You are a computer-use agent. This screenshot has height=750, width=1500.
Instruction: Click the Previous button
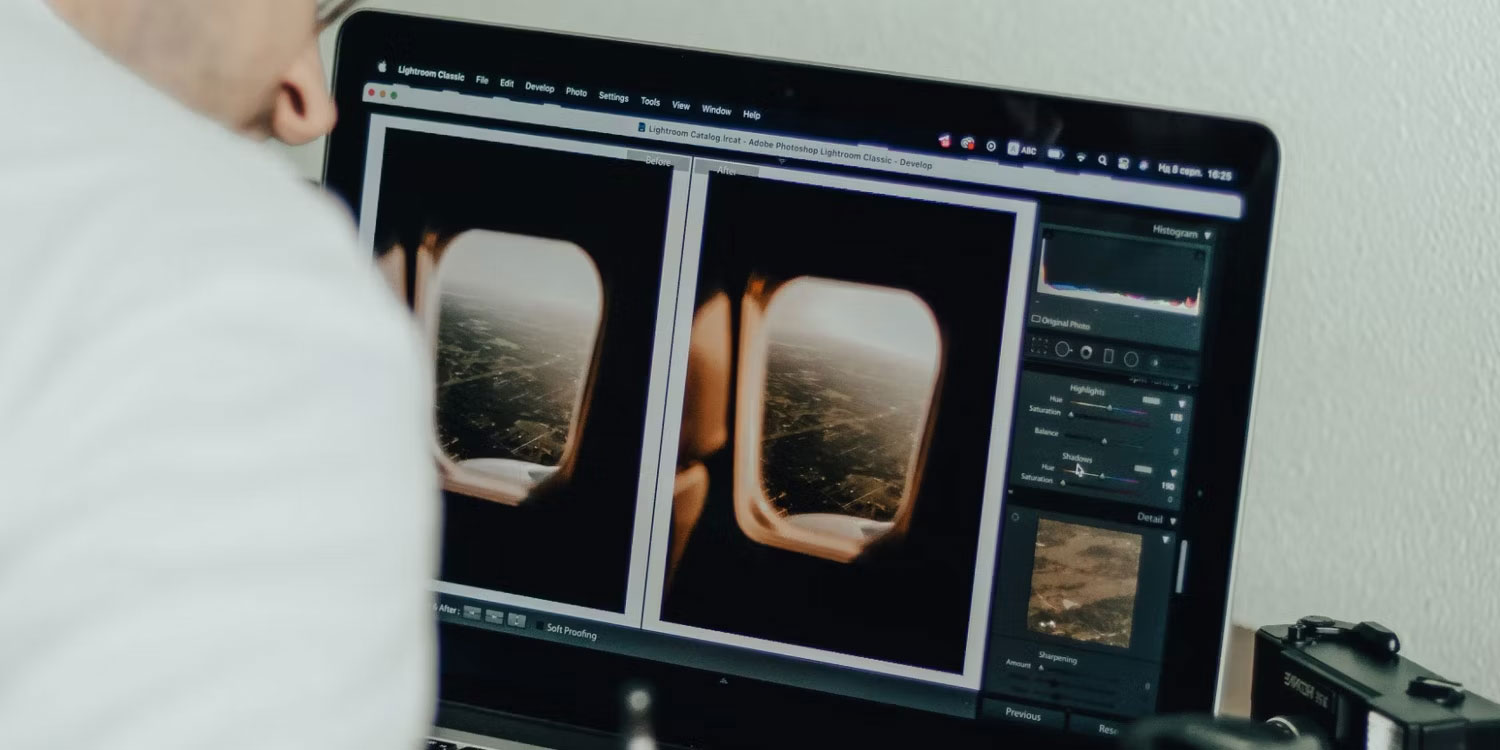[1022, 714]
